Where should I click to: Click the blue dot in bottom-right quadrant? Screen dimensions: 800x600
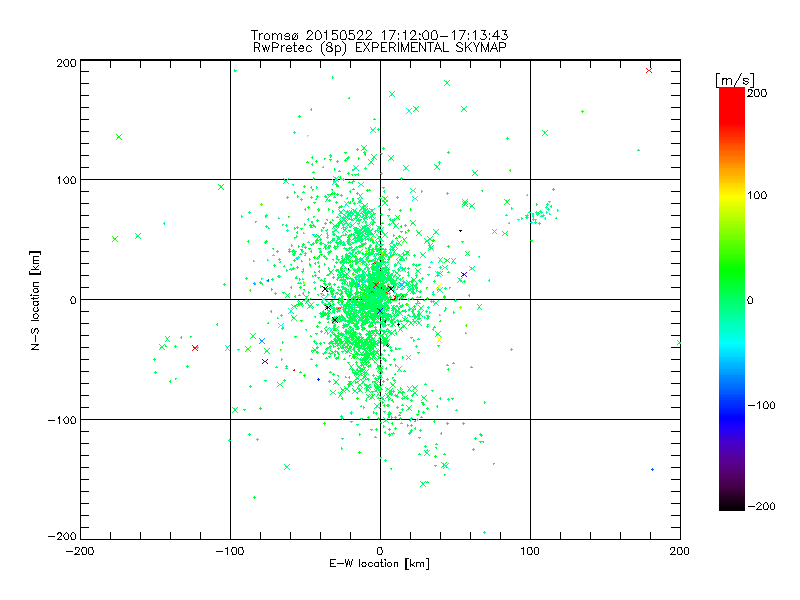[653, 469]
